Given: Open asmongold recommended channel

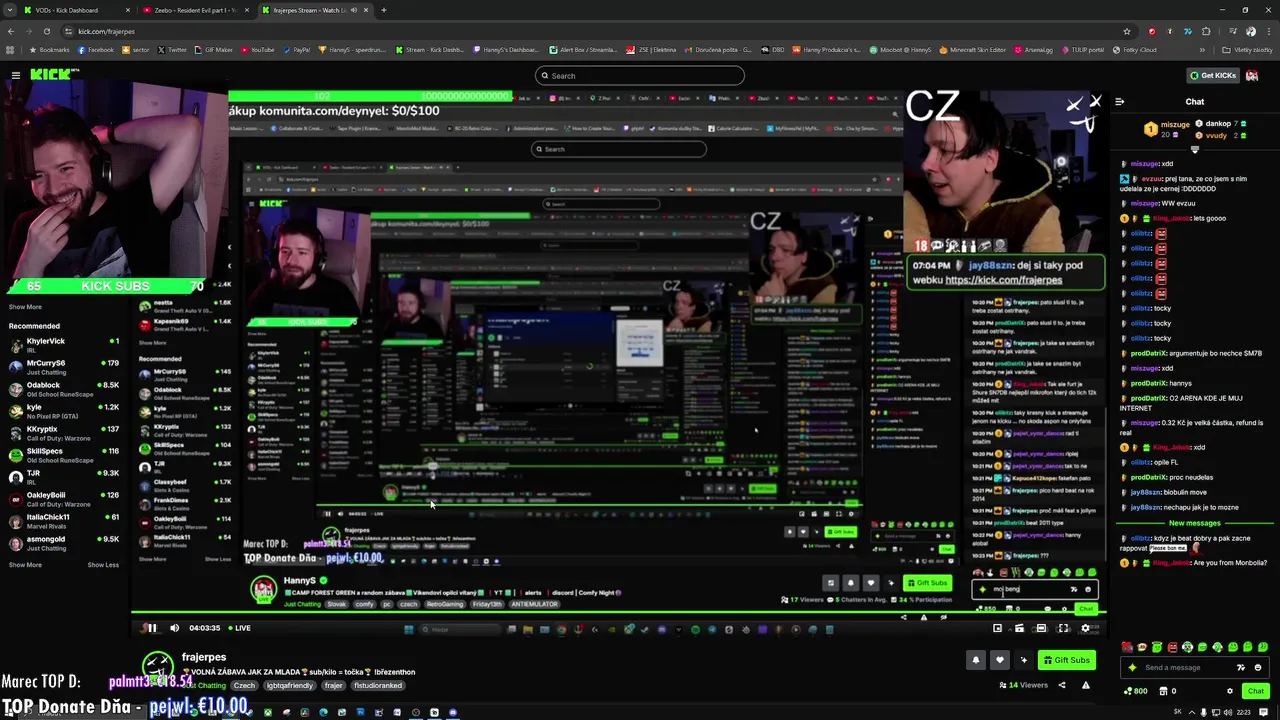Looking at the screenshot, I should tap(64, 543).
